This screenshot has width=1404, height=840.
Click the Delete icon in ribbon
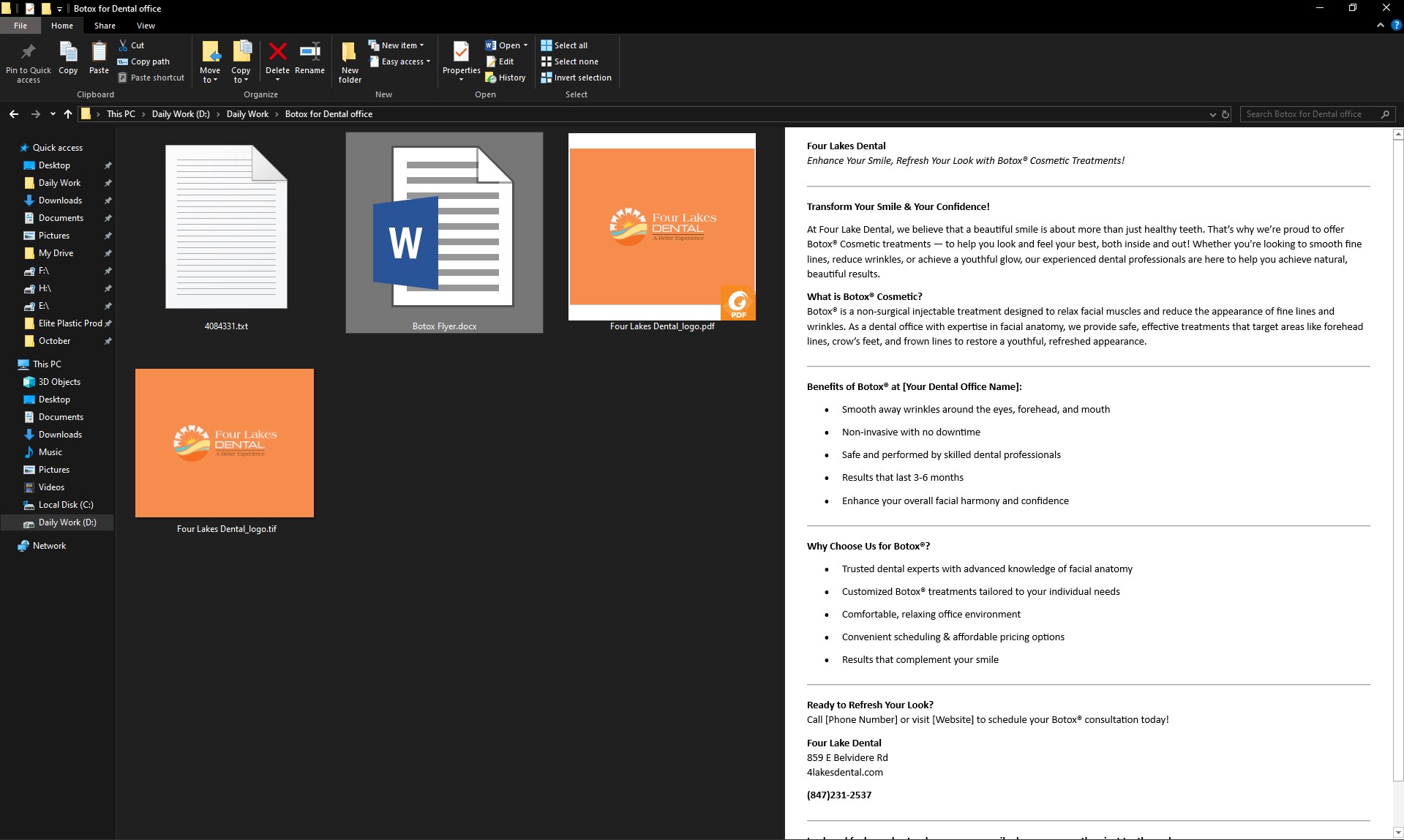pyautogui.click(x=277, y=53)
